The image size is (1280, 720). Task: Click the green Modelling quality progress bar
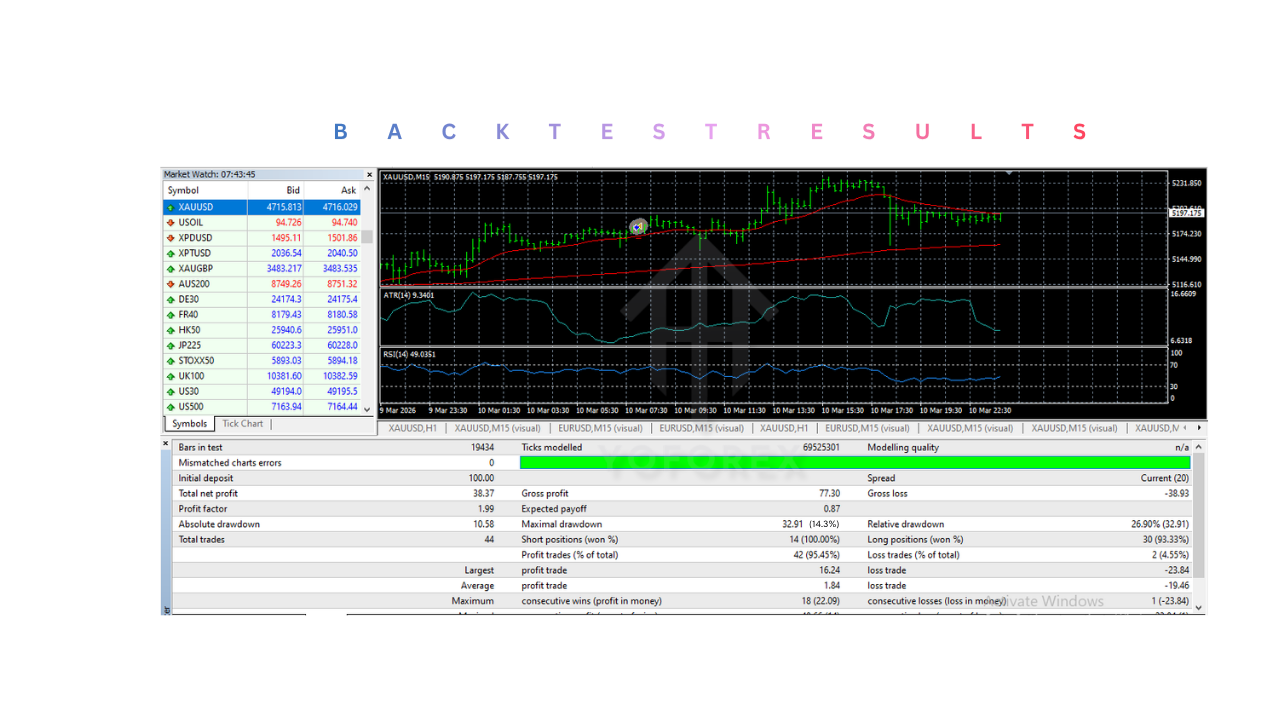(x=855, y=462)
